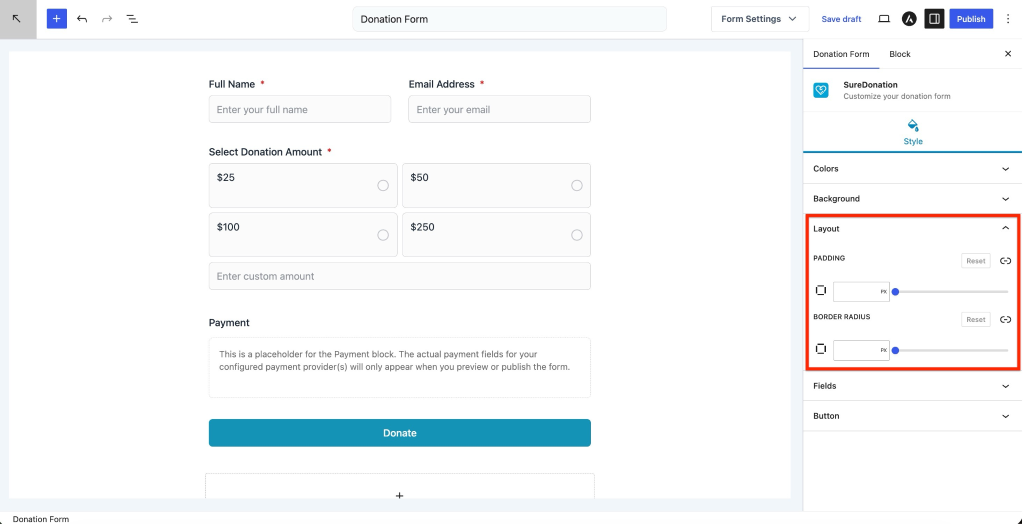Expand the Colors section
The image size is (1024, 524).
(912, 169)
